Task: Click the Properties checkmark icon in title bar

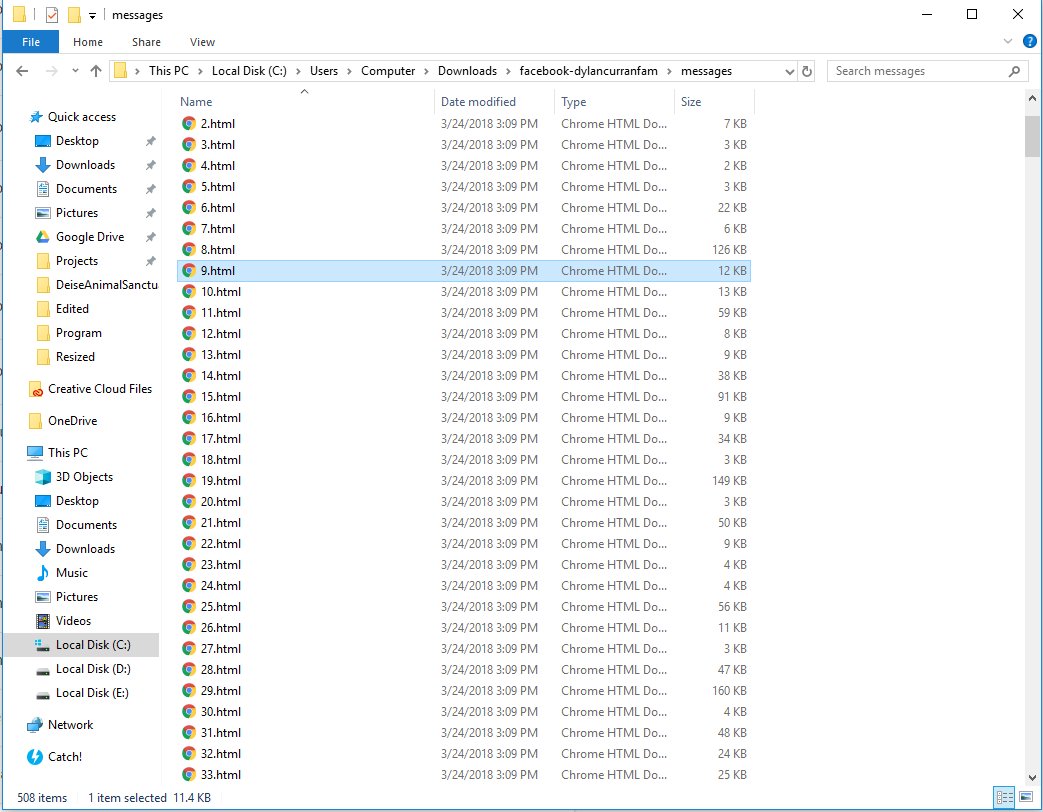Action: point(52,15)
